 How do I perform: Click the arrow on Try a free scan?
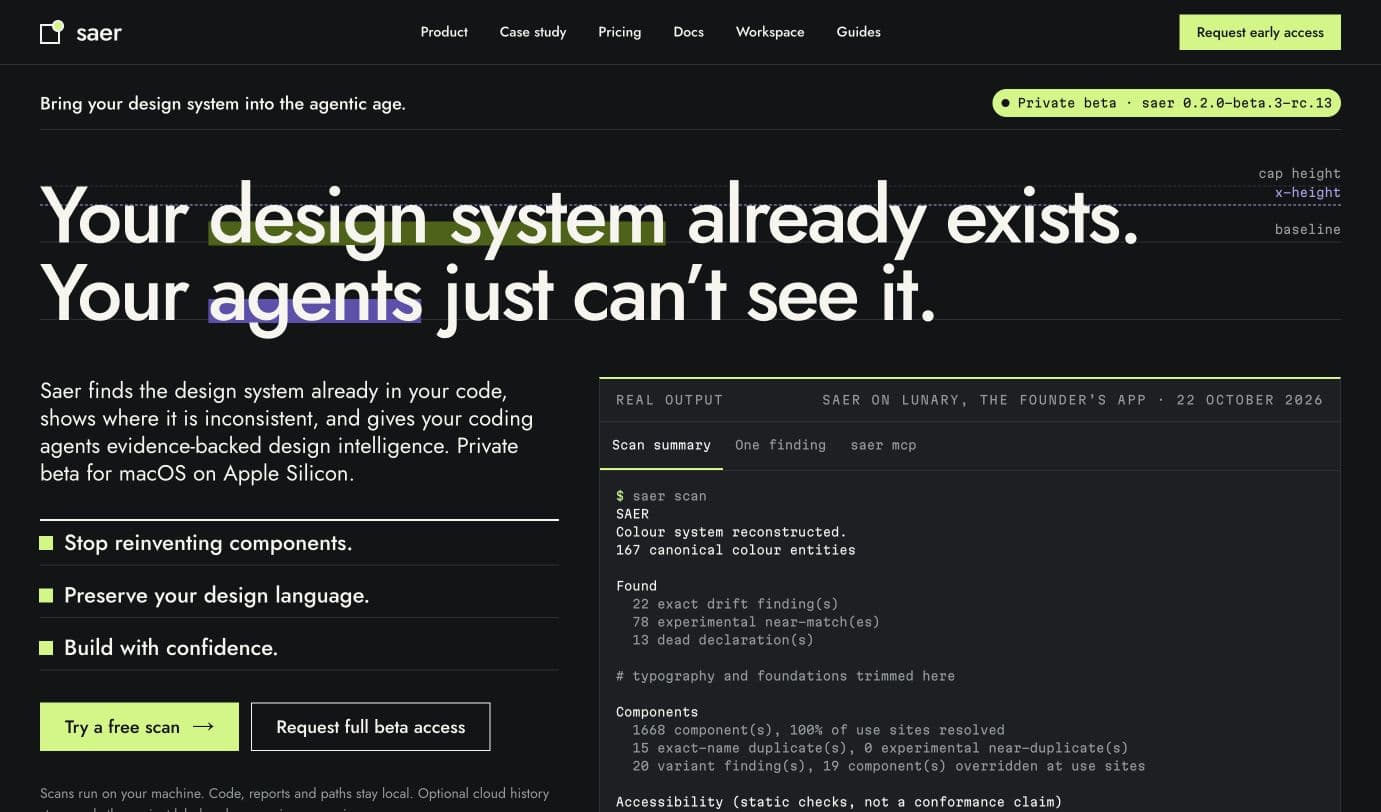(203, 727)
